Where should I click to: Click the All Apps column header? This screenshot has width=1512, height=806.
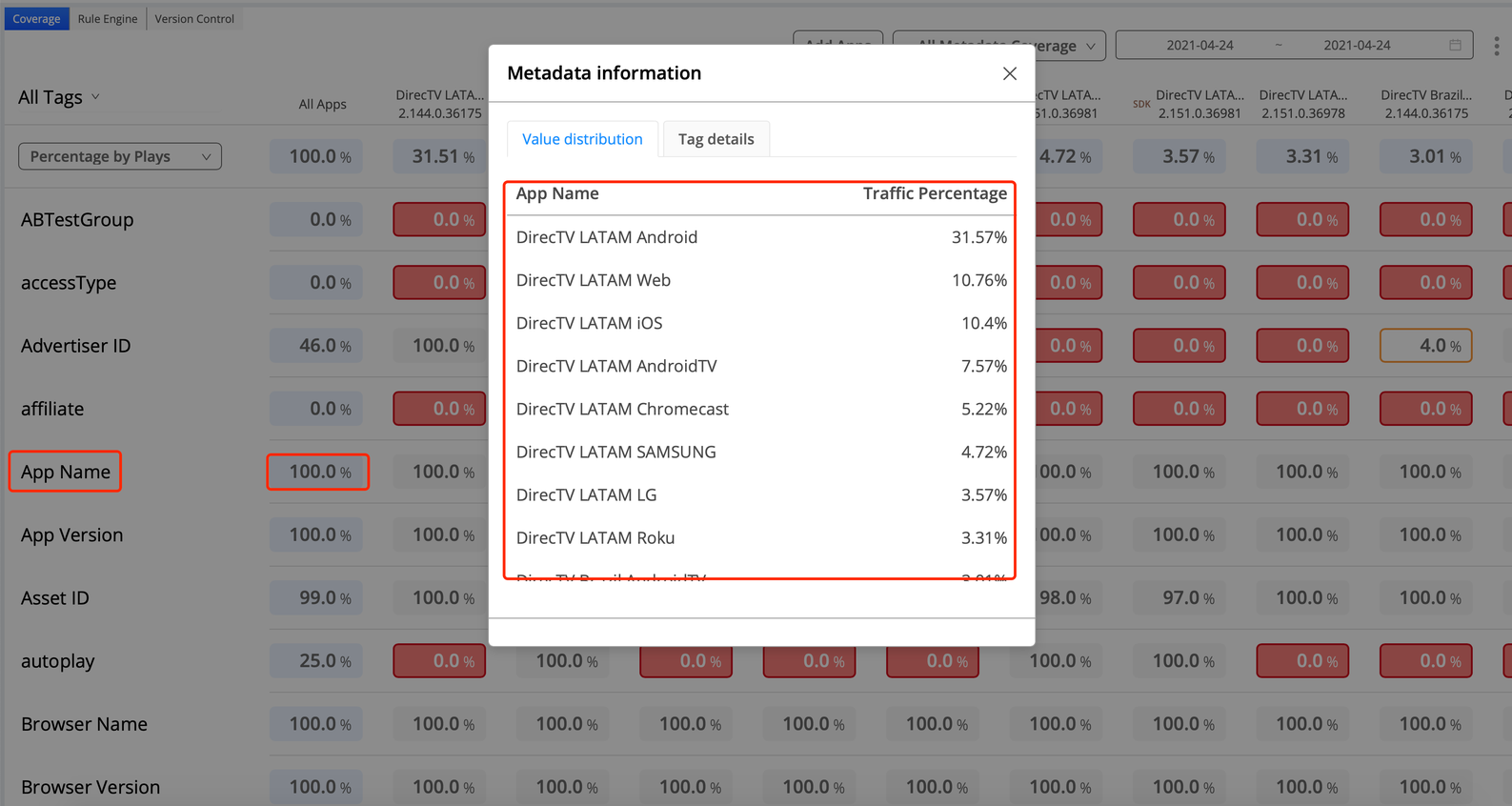(323, 104)
